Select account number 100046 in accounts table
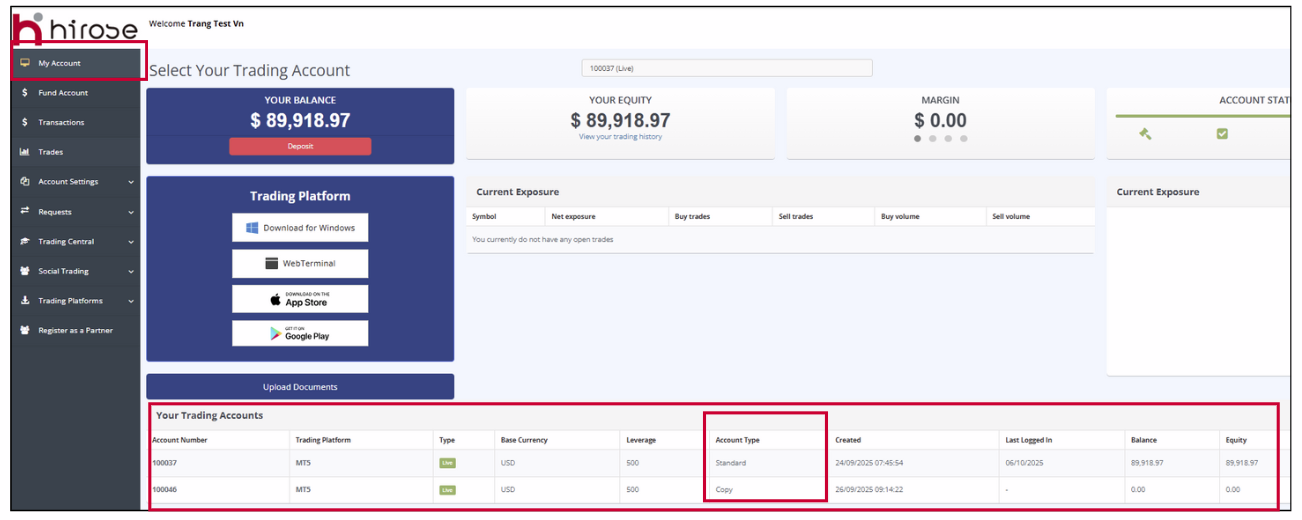Screen dimensions: 1302x520 (x=165, y=490)
